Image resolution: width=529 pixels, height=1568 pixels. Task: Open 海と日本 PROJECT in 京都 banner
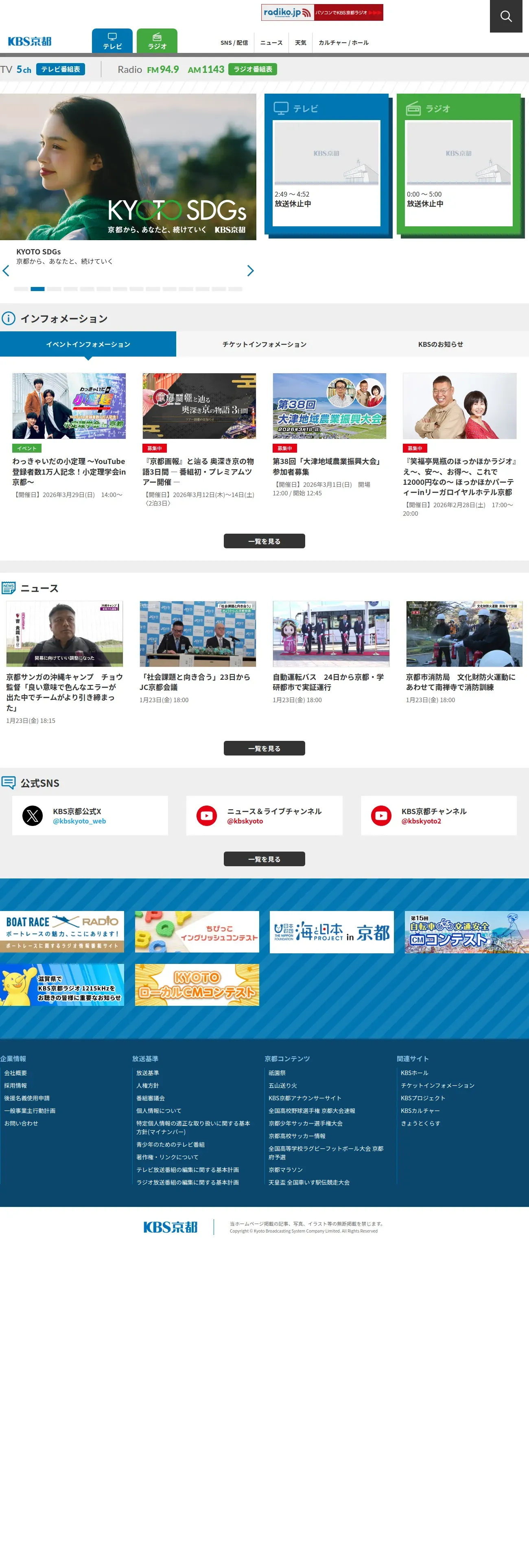(x=332, y=931)
